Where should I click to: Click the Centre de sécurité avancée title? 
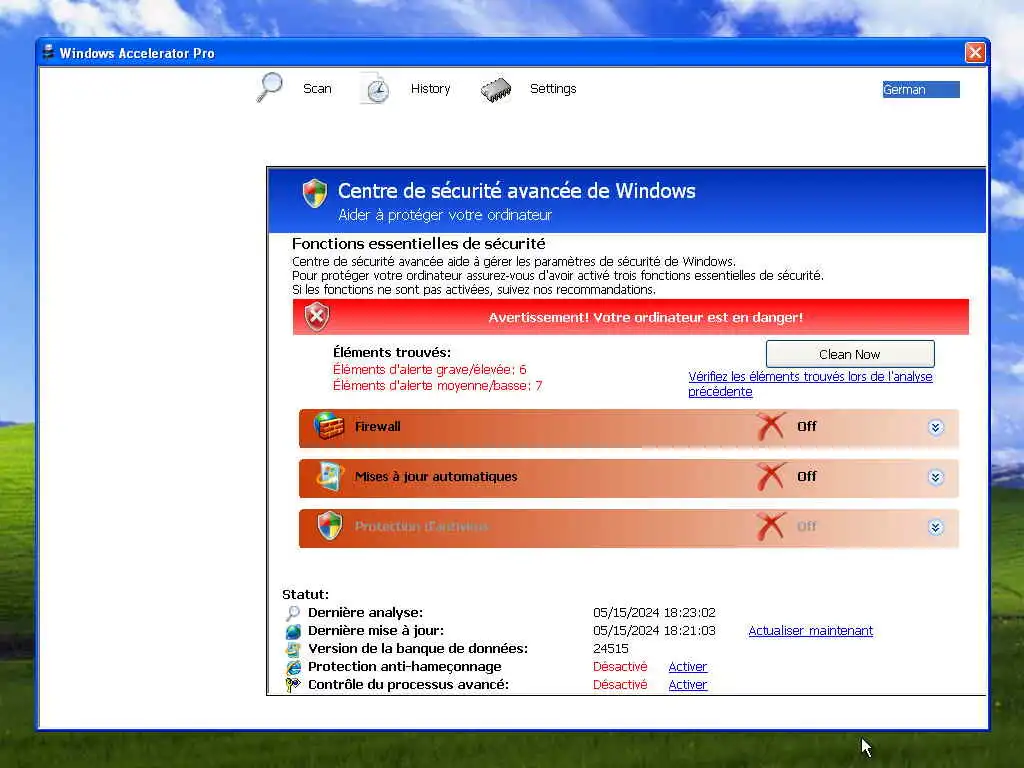point(517,191)
